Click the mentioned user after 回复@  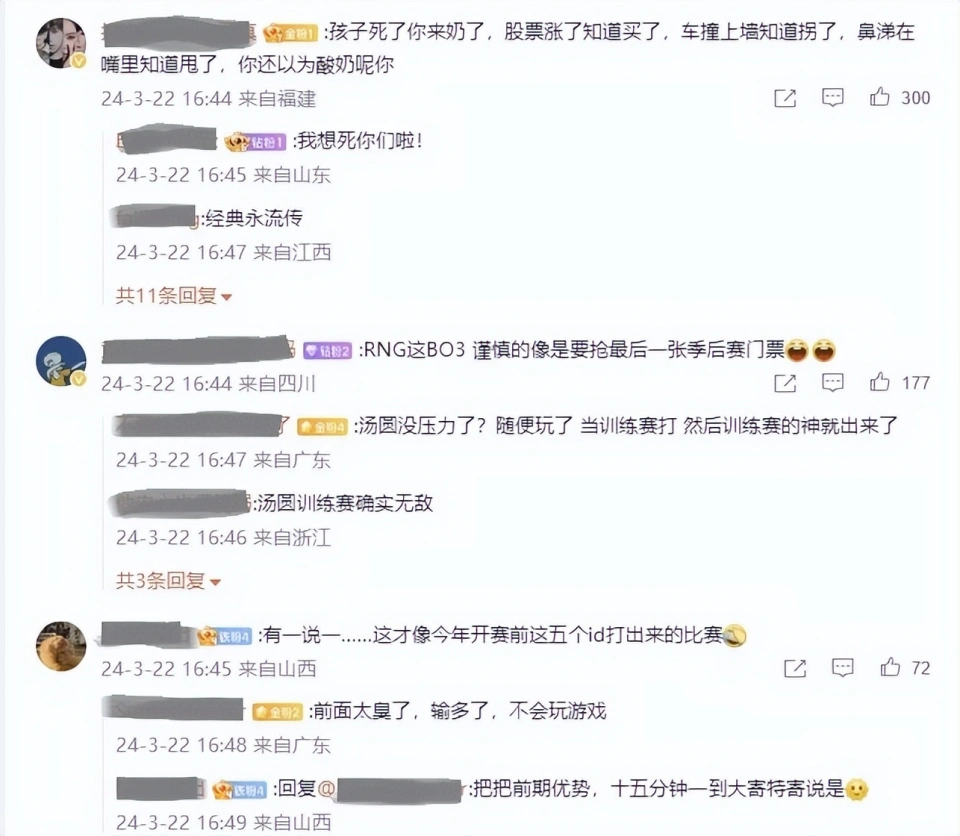397,789
